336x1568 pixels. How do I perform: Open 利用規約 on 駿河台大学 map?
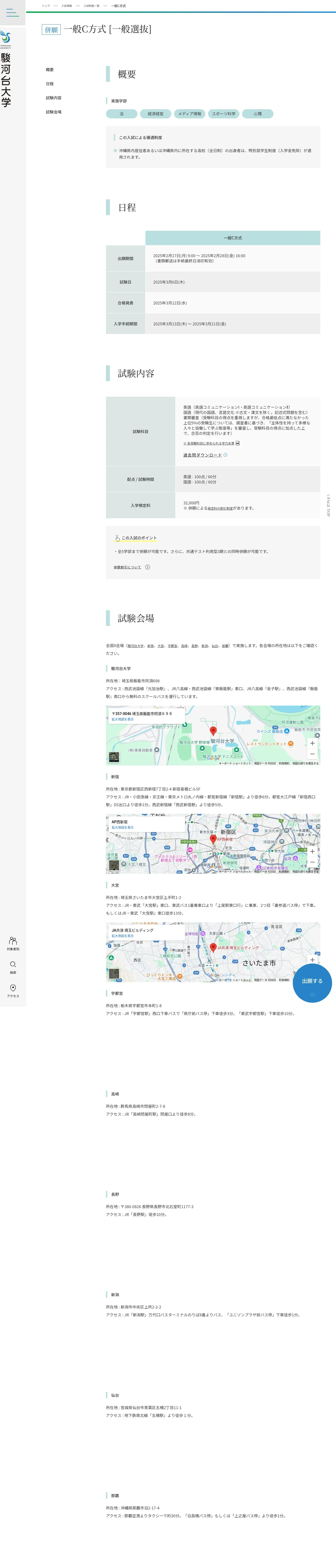(x=284, y=763)
